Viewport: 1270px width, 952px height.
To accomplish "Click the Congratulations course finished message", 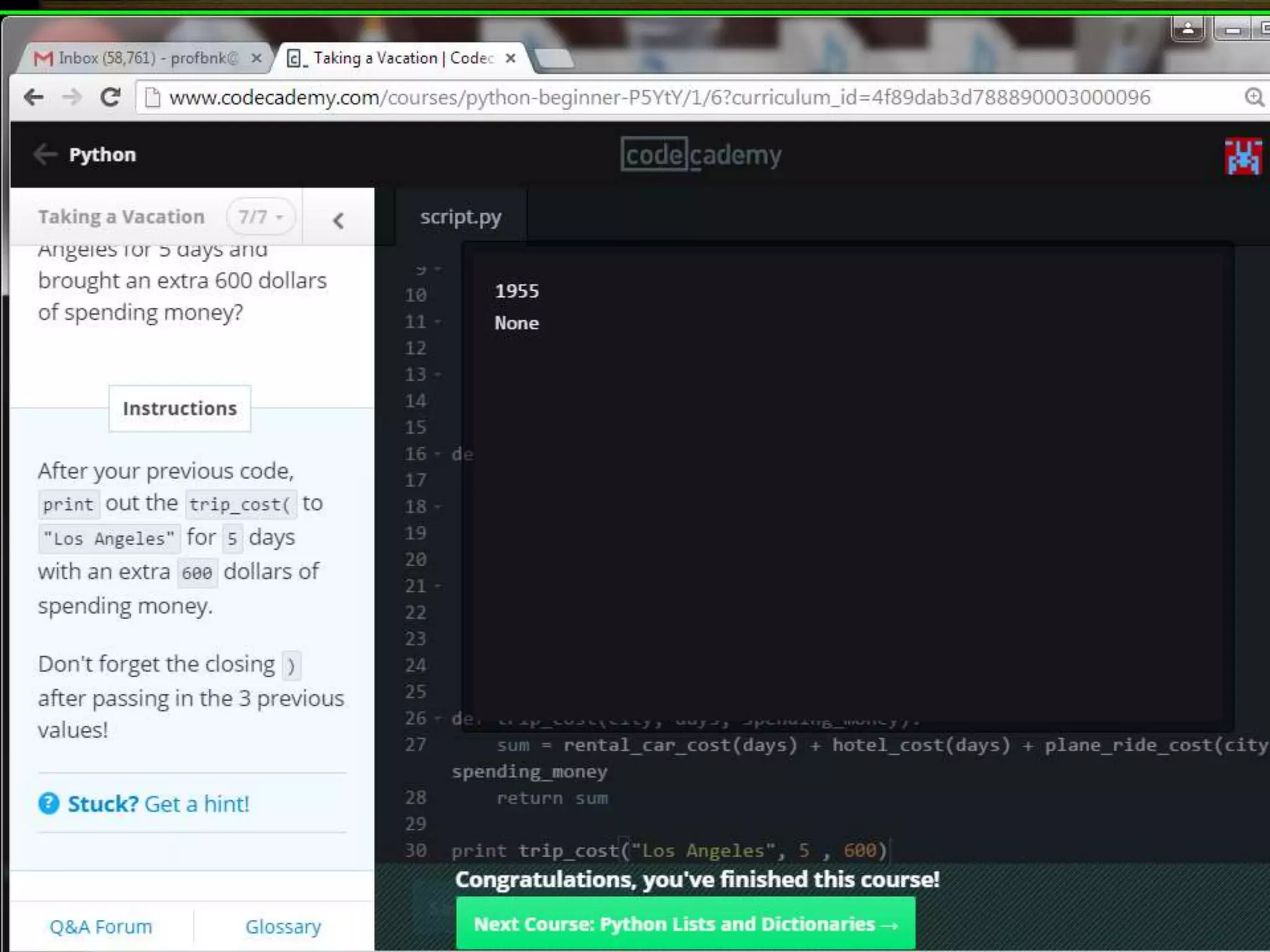I will [698, 879].
